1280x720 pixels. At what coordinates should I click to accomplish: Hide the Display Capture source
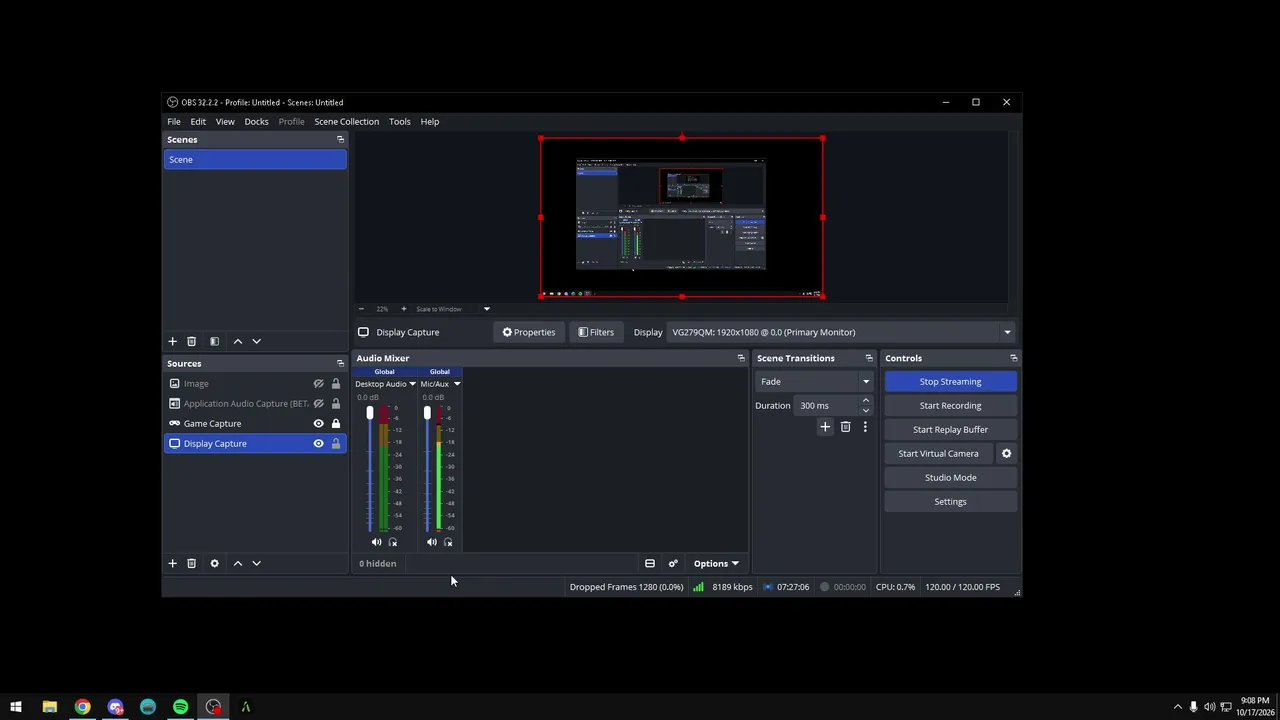(x=318, y=443)
